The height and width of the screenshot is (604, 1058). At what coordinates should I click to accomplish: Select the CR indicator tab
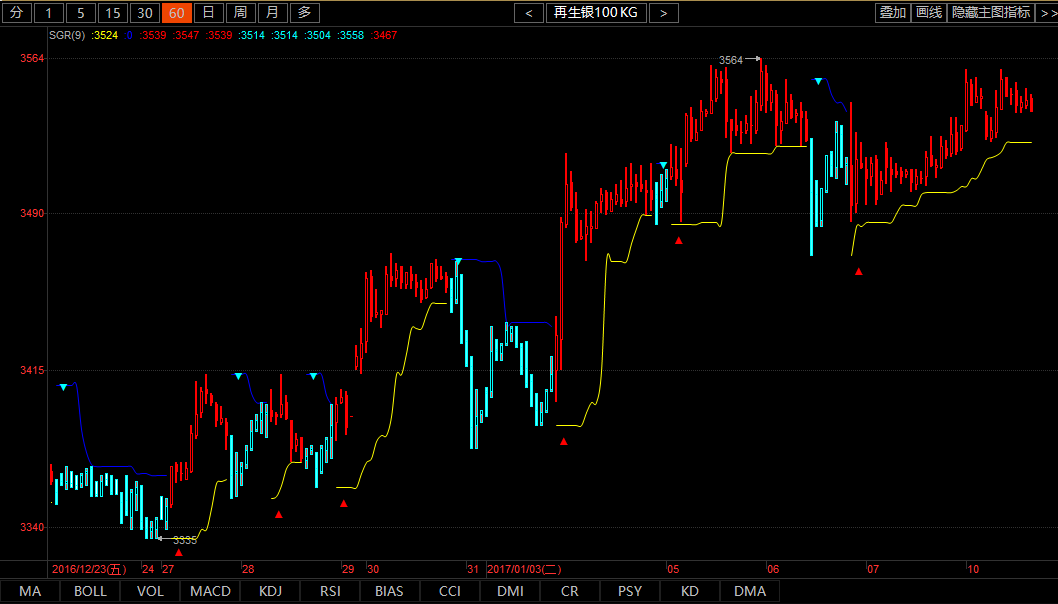click(x=569, y=591)
